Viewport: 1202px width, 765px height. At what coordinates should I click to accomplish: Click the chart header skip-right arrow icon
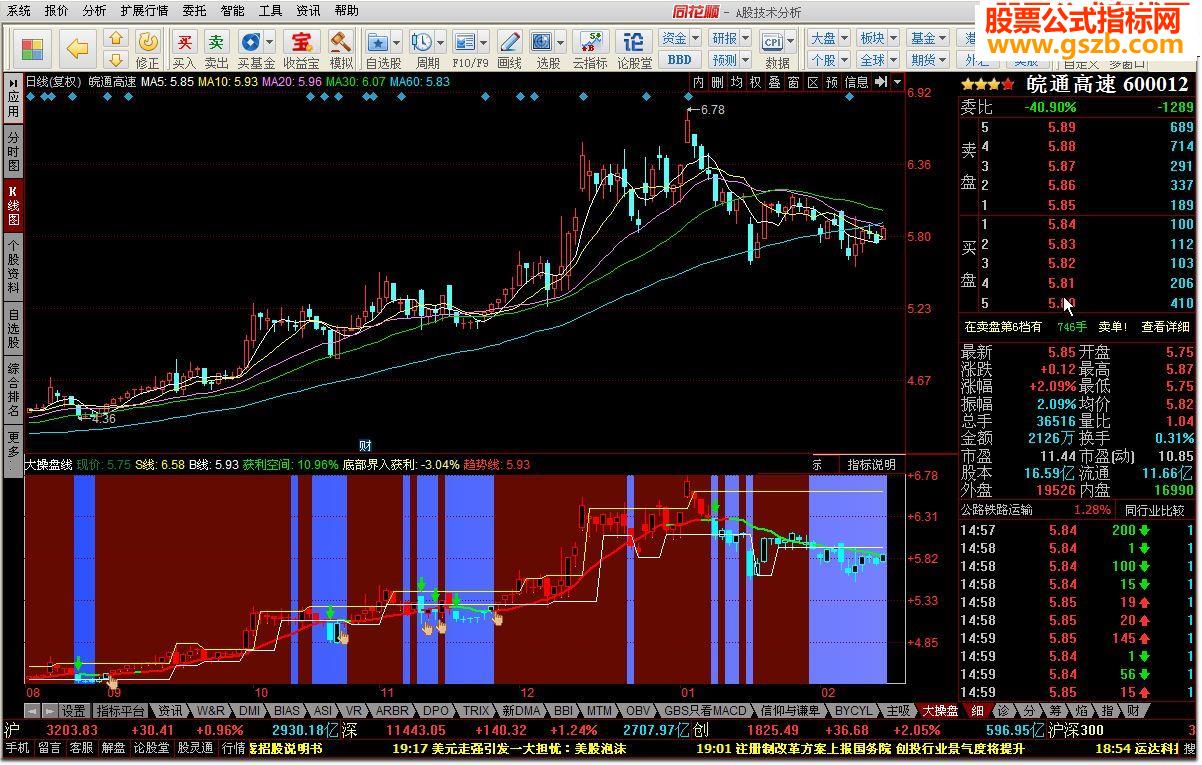tap(881, 82)
